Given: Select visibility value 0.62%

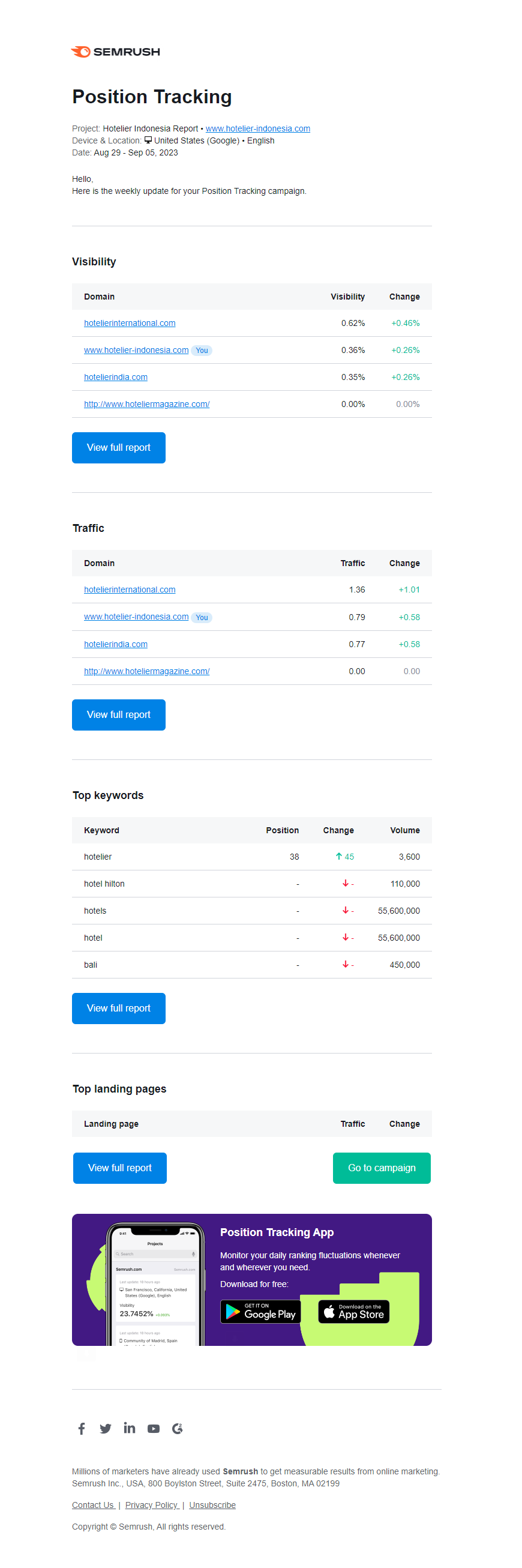Looking at the screenshot, I should pyautogui.click(x=353, y=323).
